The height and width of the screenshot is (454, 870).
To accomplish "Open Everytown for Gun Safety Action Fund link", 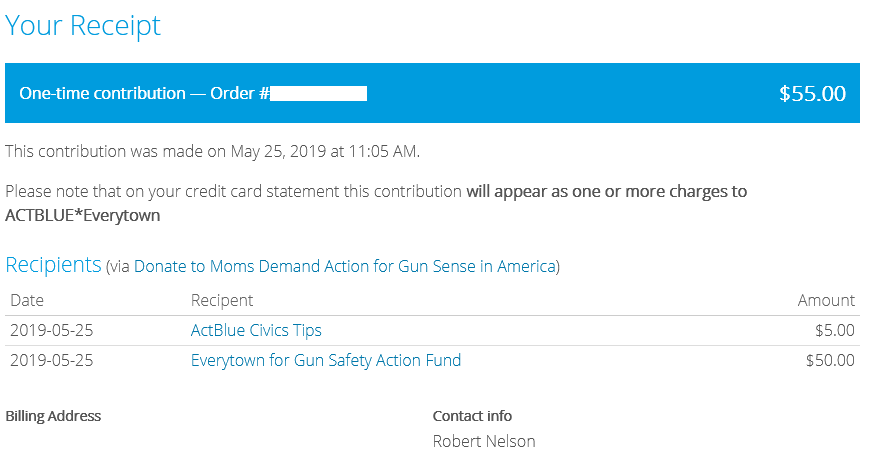I will pos(326,360).
